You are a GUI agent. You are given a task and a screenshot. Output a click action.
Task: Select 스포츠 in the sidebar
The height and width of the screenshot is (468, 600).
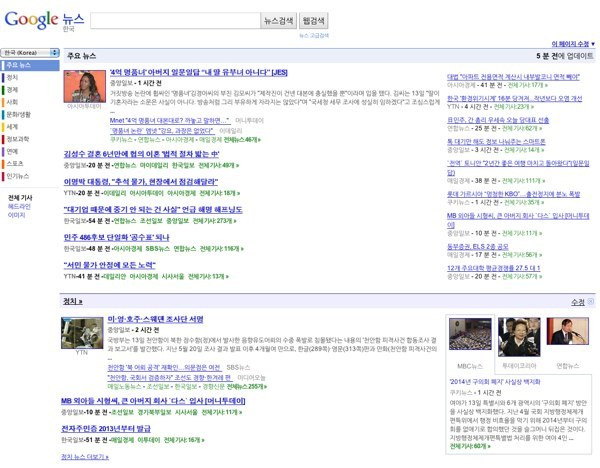tap(15, 163)
